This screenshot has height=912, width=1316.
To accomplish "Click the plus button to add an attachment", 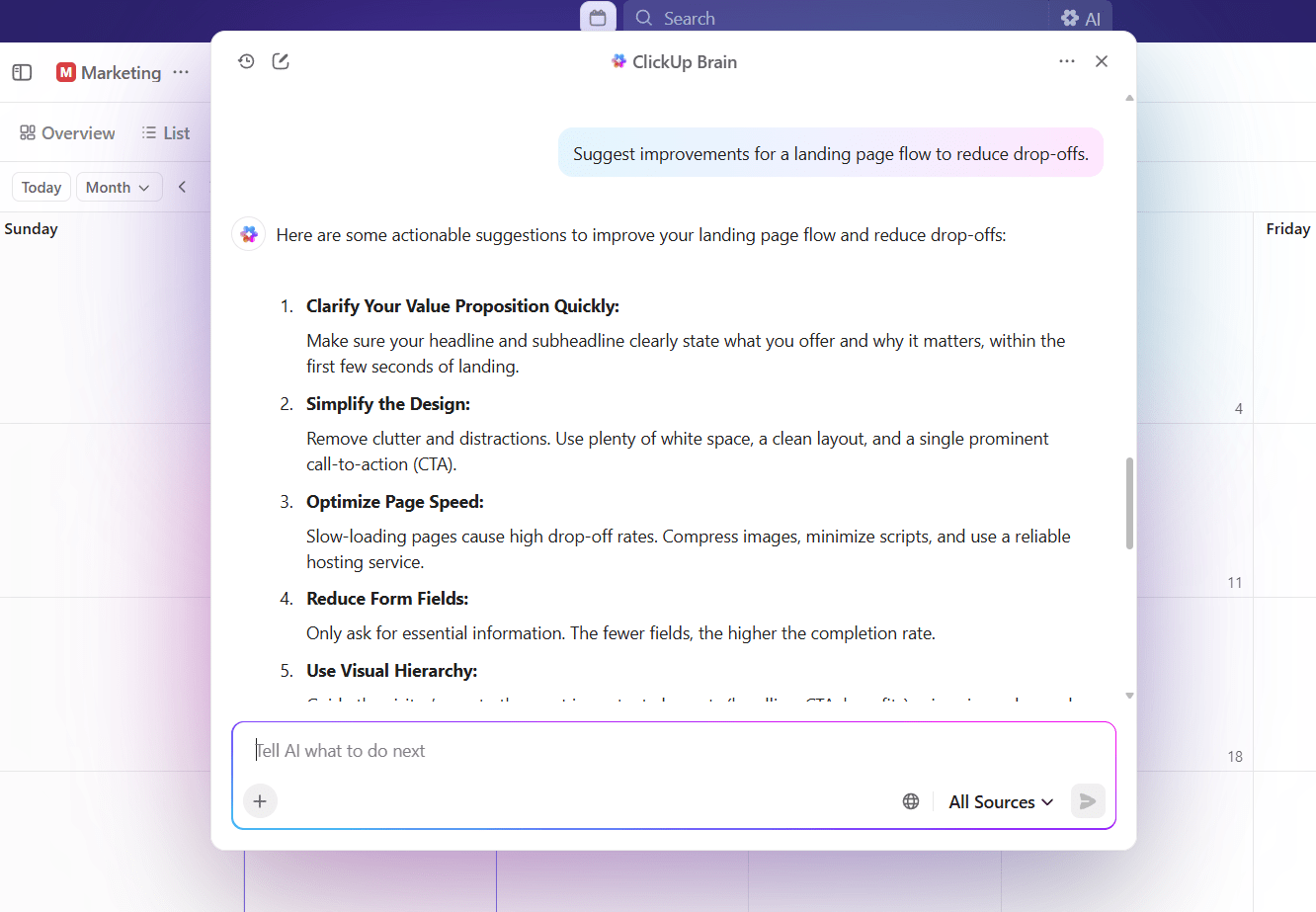I will [260, 801].
